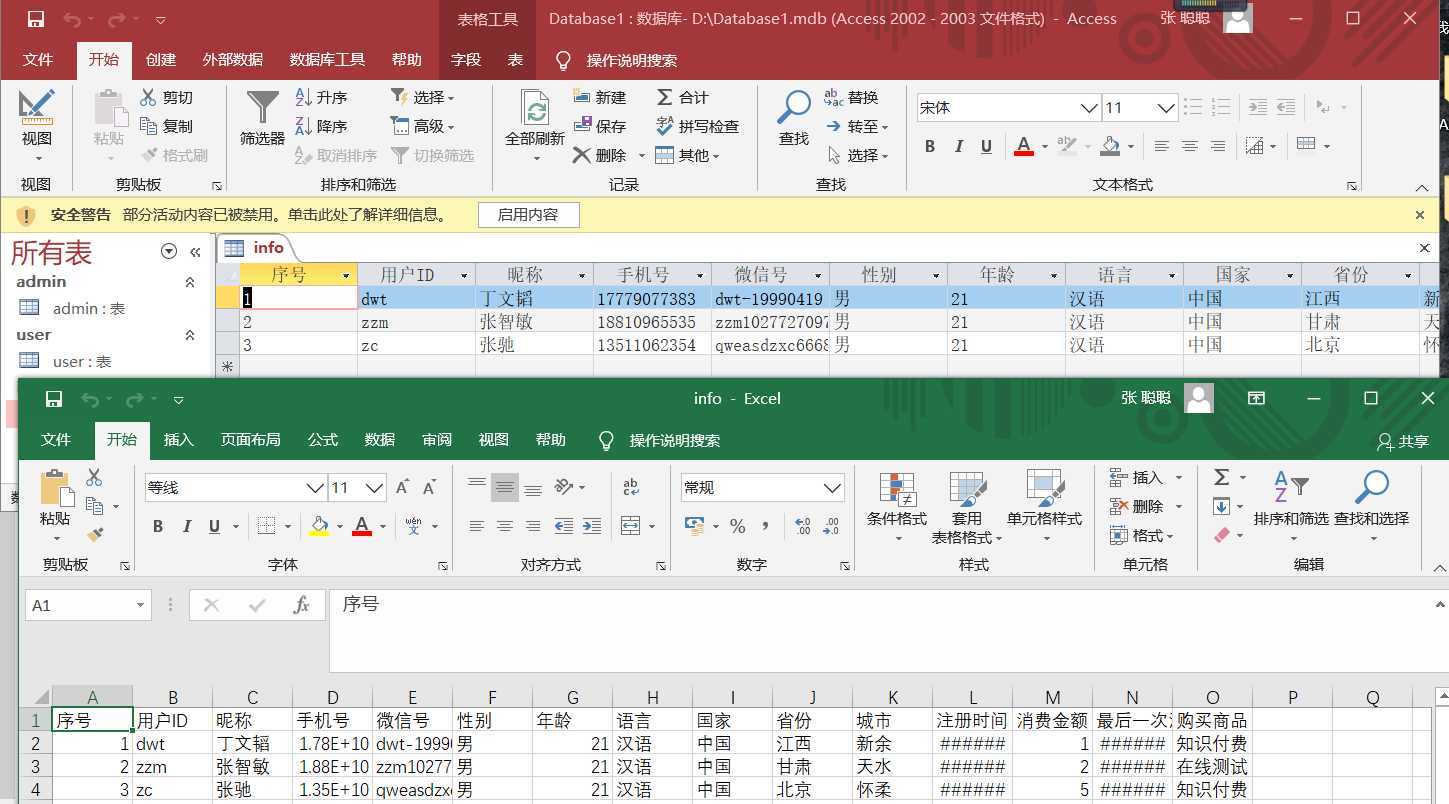Open Access 创建 ribbon tab
The width and height of the screenshot is (1449, 804).
160,60
